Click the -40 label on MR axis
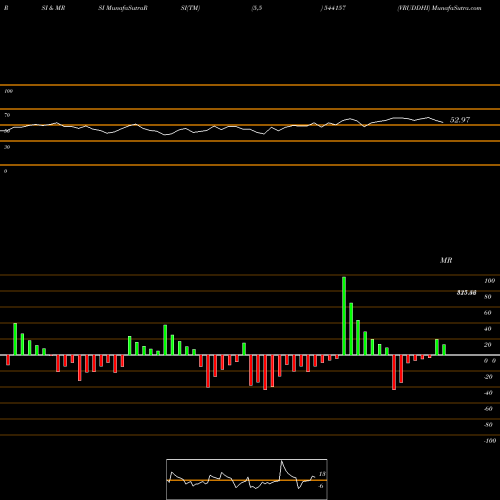Image resolution: width=500 pixels, height=500 pixels. (x=488, y=393)
